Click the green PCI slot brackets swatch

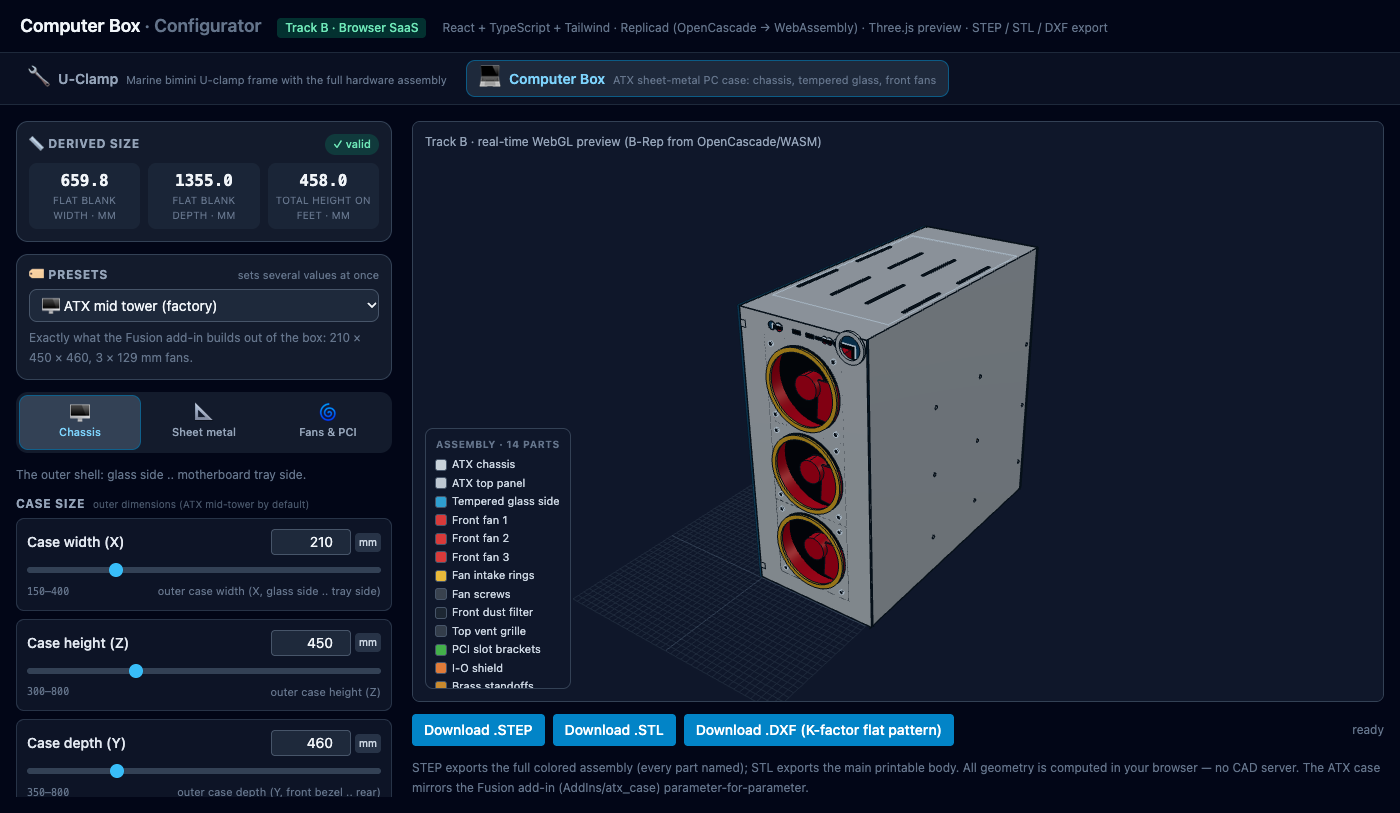point(441,649)
